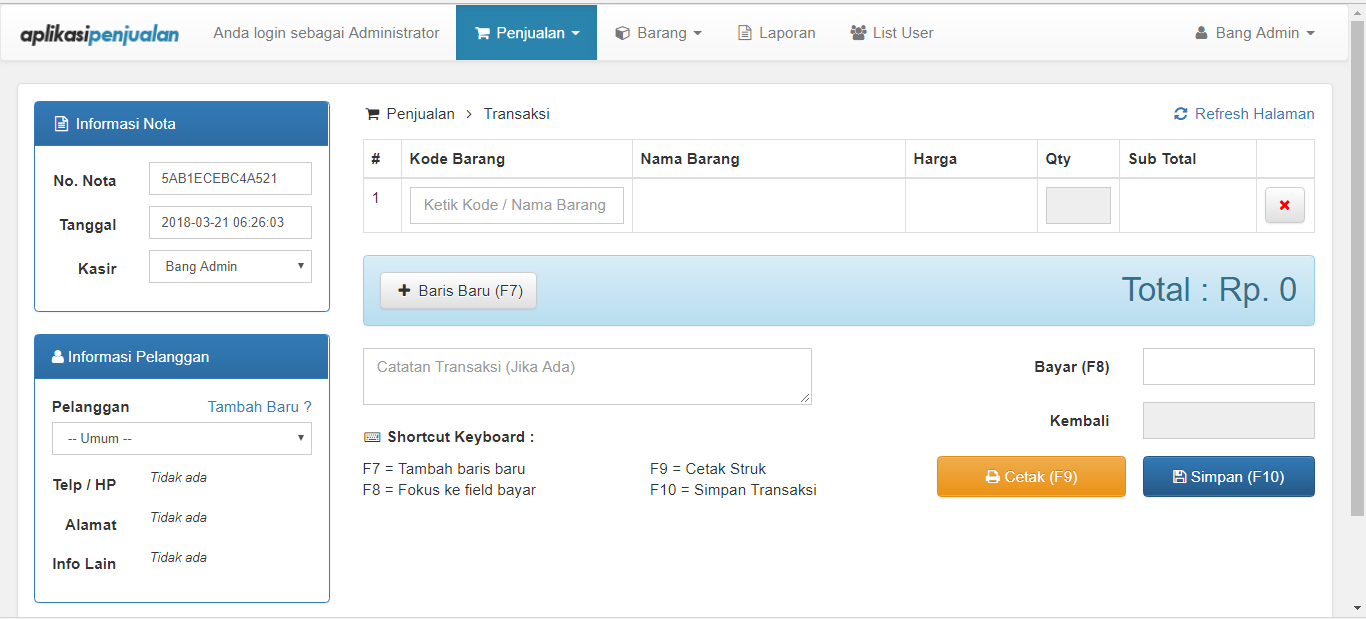This screenshot has height=619, width=1366.
Task: Remove table row one with the red X
Action: 1284,204
